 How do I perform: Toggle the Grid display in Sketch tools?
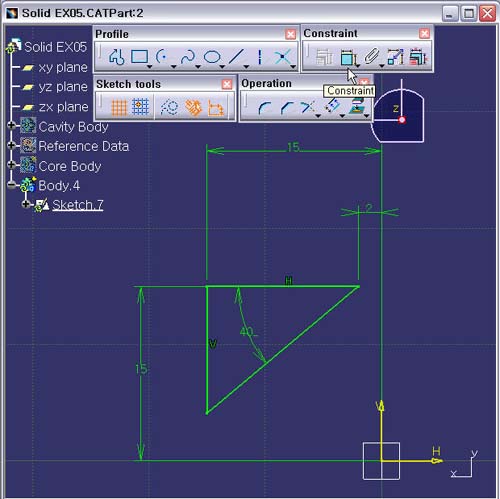click(x=119, y=108)
